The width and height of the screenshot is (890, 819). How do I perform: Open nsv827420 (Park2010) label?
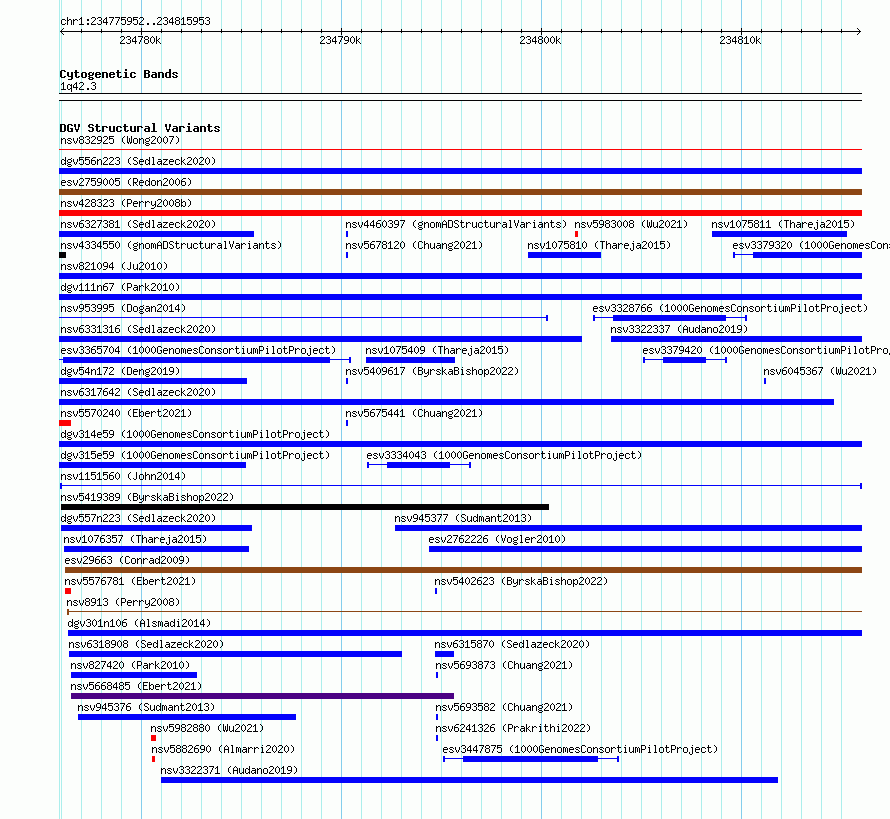pyautogui.click(x=130, y=665)
